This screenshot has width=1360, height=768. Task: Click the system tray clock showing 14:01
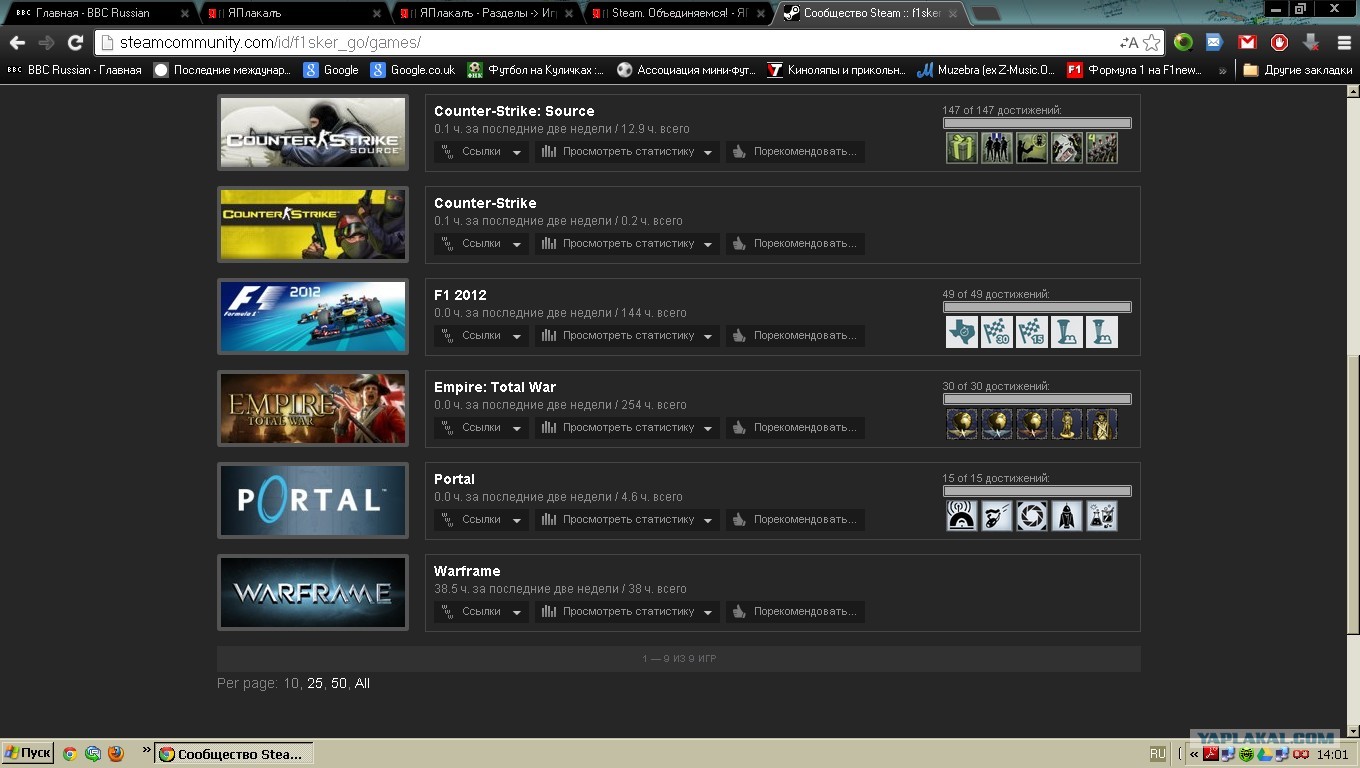[x=1333, y=754]
